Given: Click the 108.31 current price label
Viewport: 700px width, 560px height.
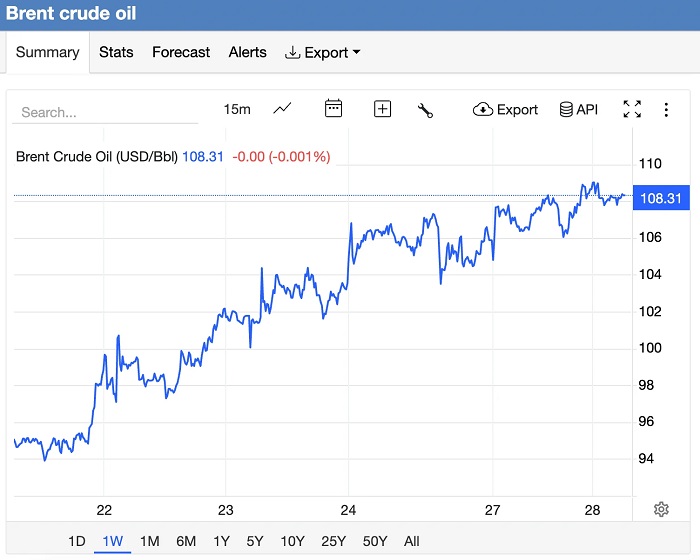Looking at the screenshot, I should coord(661,198).
